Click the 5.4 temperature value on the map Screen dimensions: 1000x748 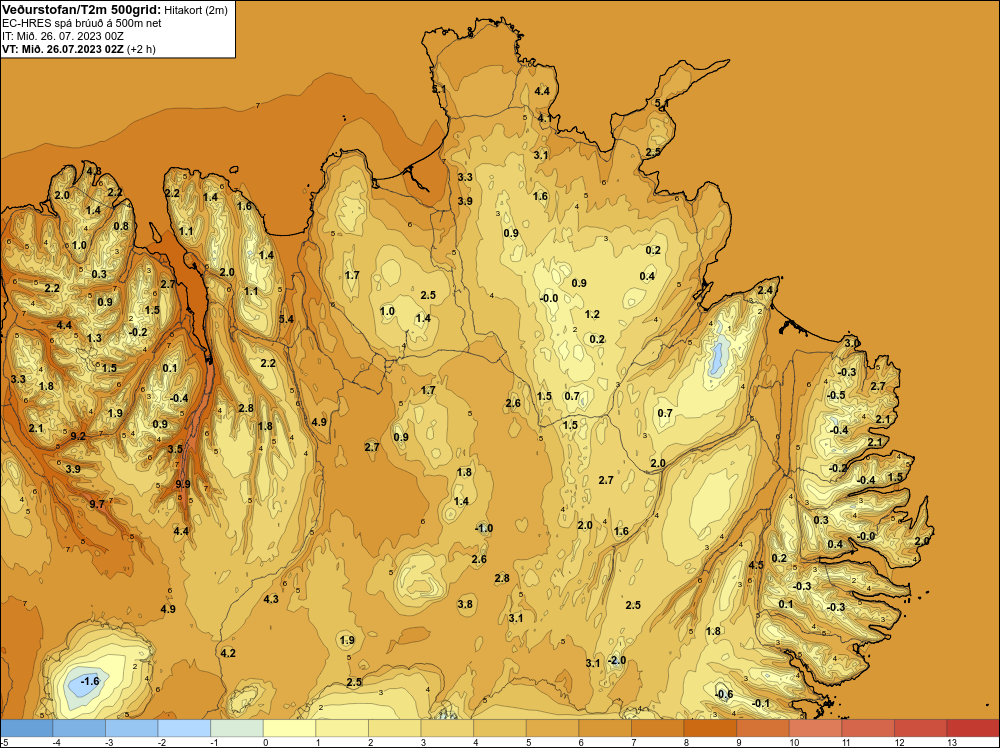point(286,319)
